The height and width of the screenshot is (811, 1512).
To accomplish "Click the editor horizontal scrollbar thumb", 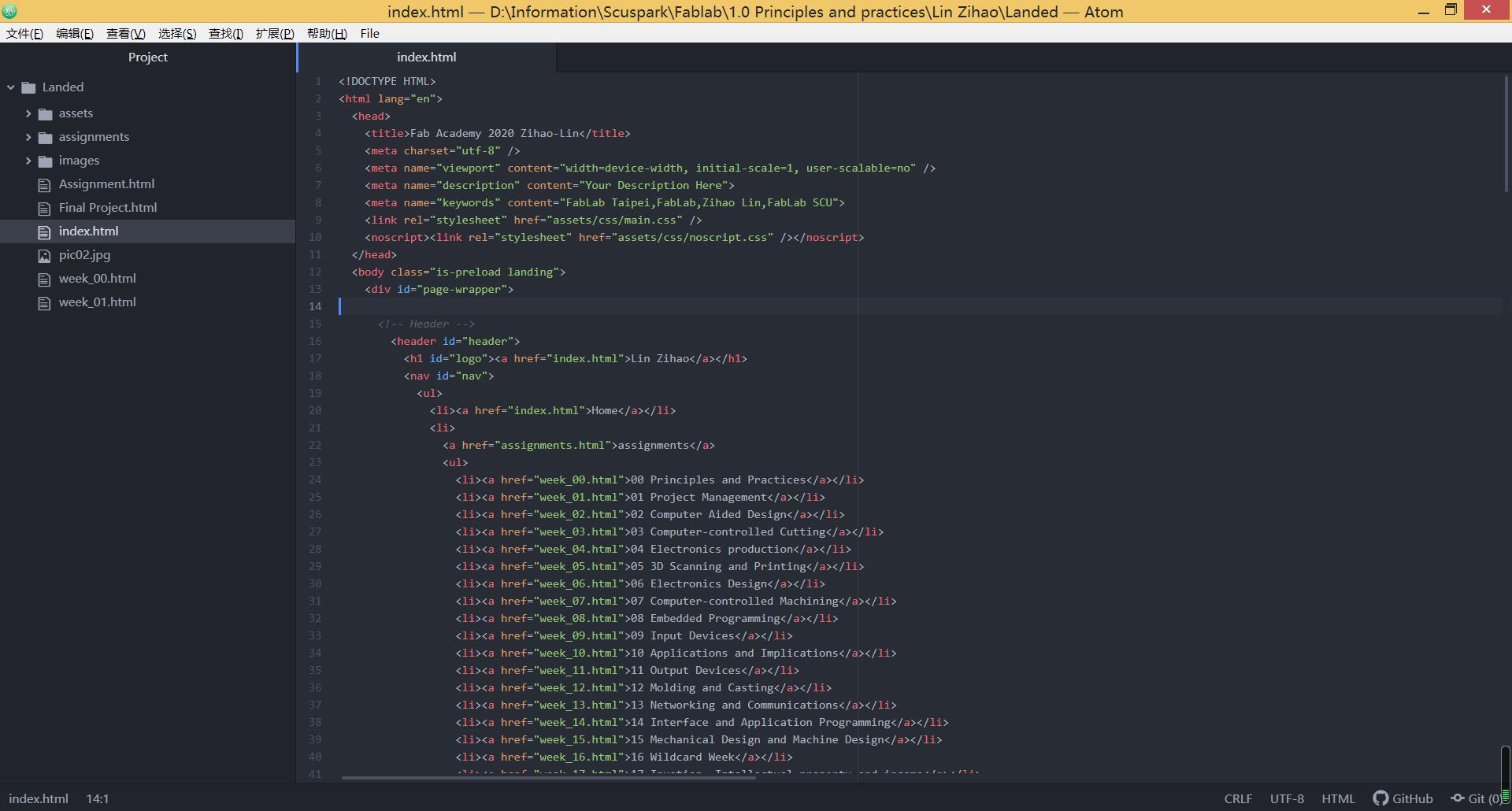I will point(549,778).
